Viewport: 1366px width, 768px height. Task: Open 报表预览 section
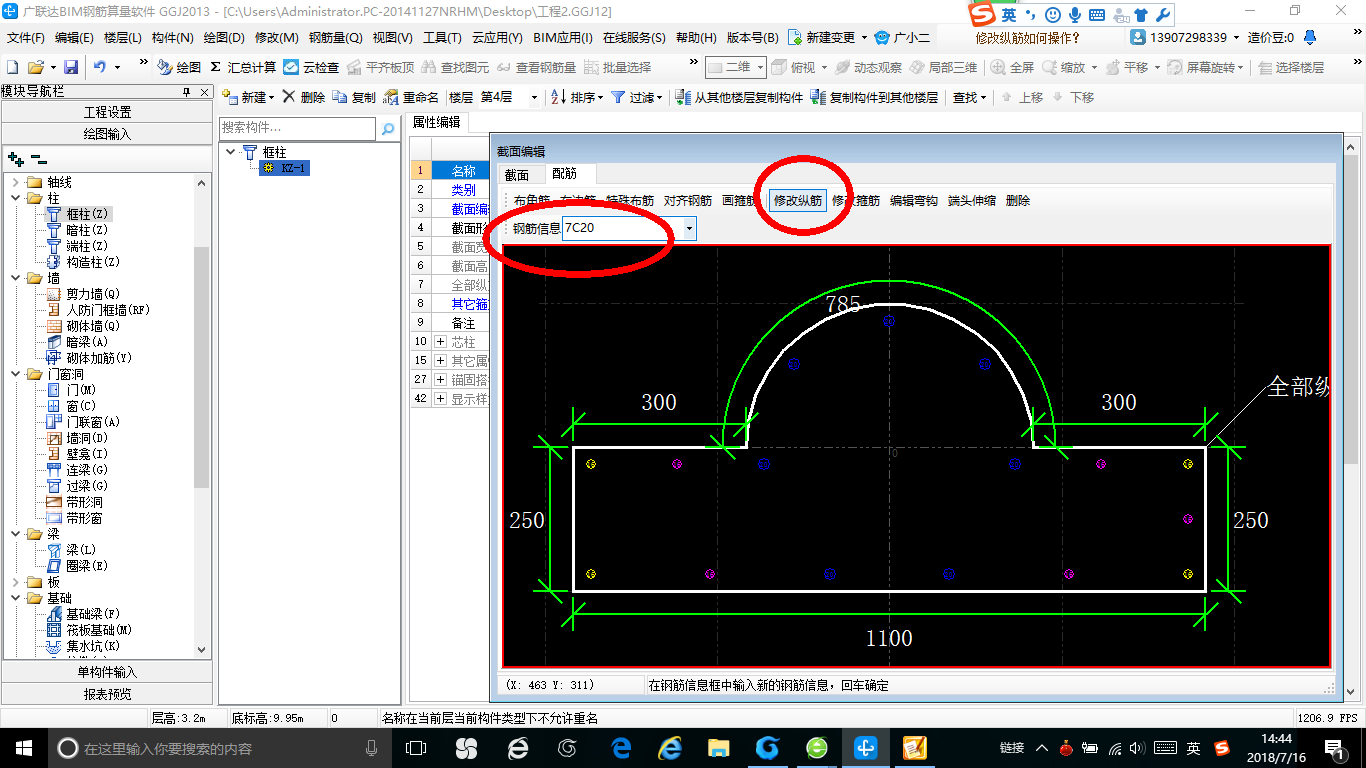point(107,694)
